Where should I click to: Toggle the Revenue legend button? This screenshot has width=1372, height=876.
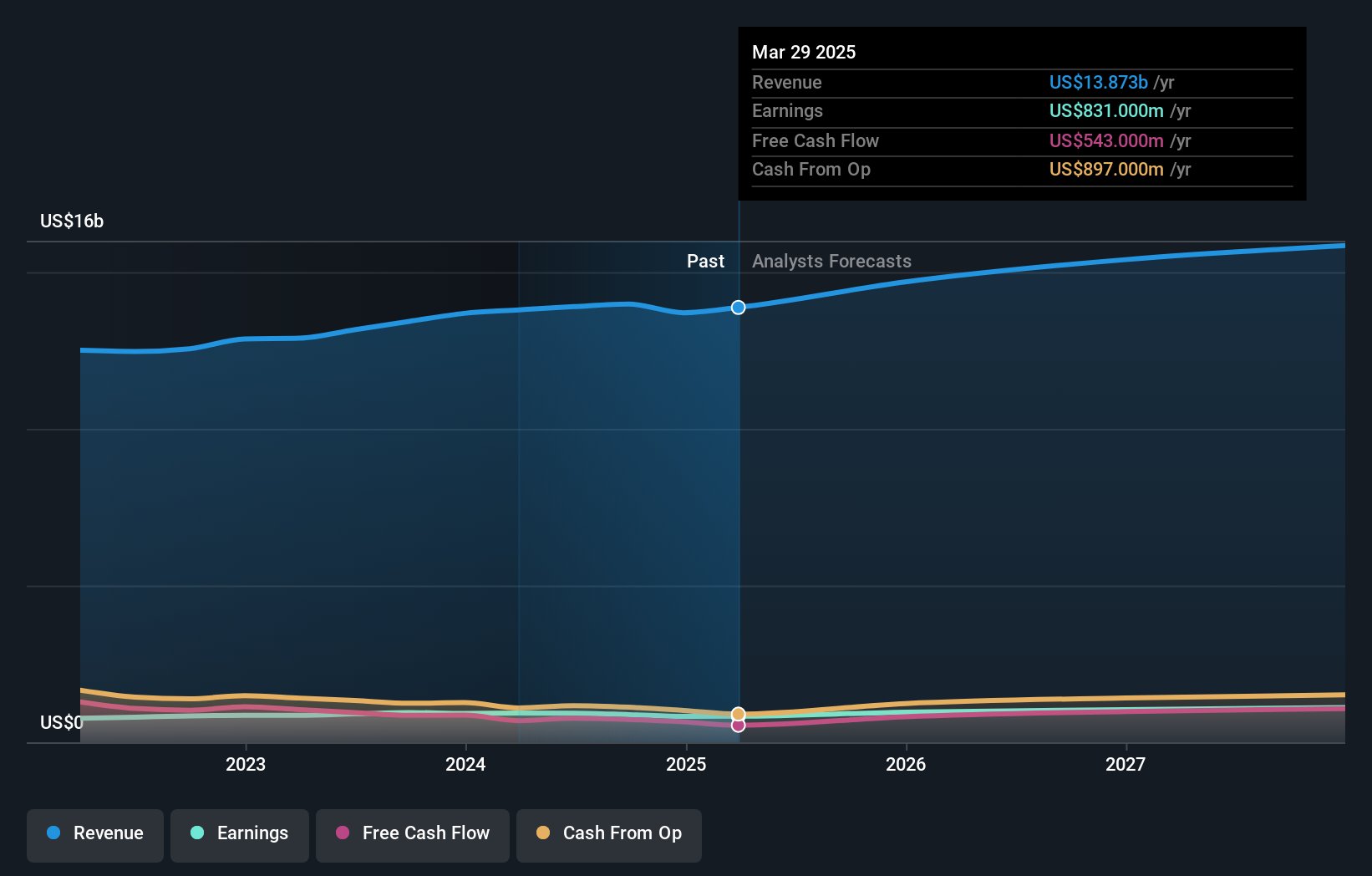tap(95, 835)
